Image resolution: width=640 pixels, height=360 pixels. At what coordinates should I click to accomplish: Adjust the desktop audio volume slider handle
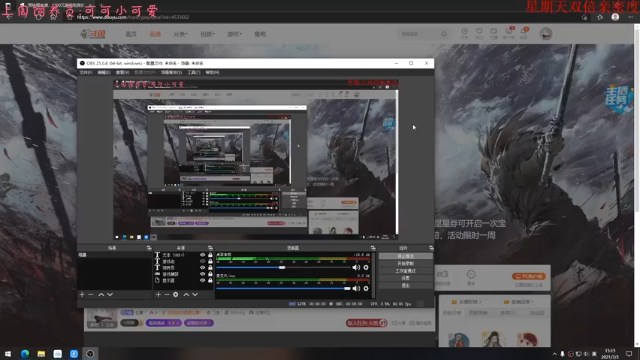point(282,267)
